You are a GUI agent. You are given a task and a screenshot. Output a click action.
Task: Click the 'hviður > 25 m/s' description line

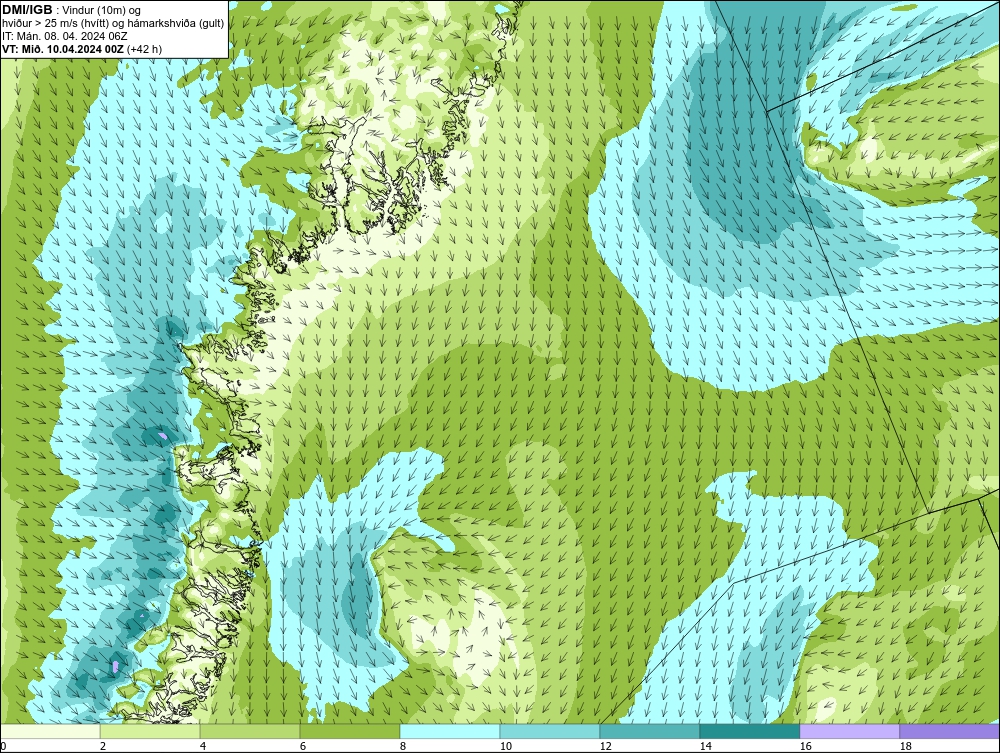pyautogui.click(x=113, y=24)
